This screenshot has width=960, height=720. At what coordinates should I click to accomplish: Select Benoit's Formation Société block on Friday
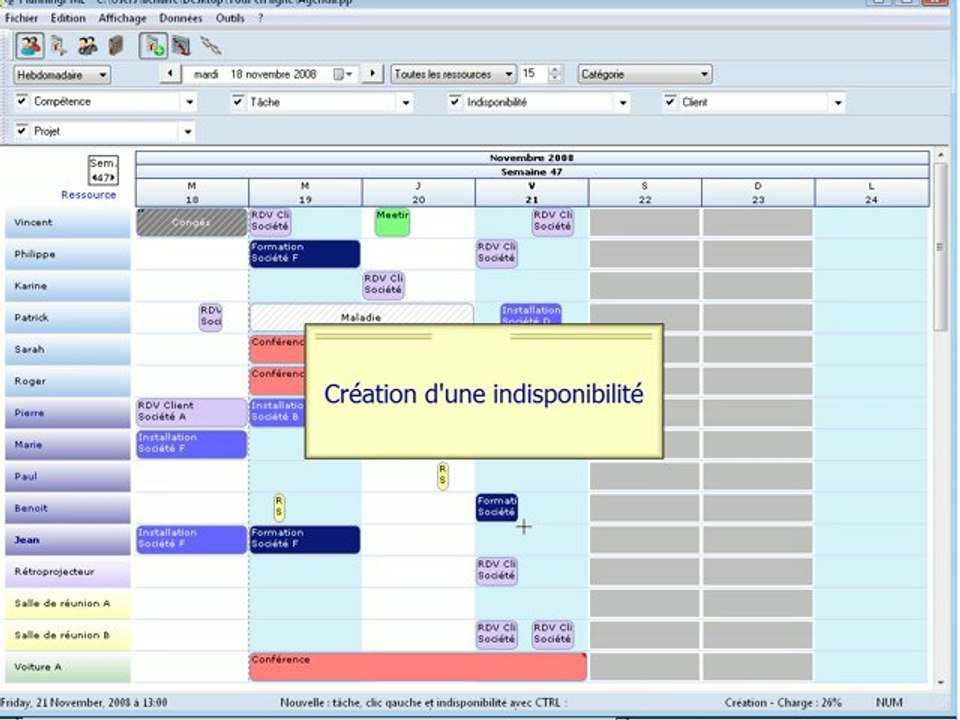(497, 508)
